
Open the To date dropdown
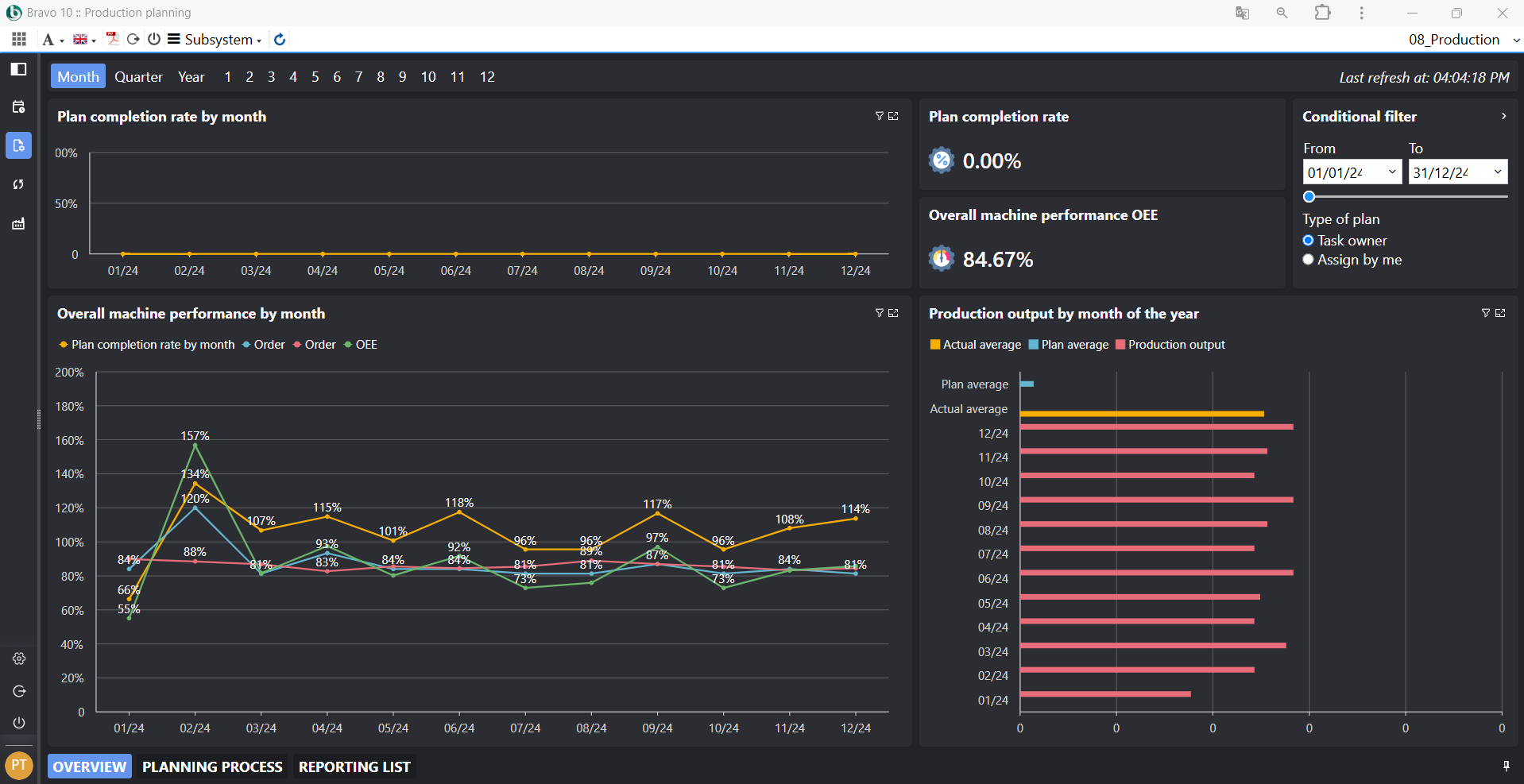click(x=1497, y=172)
